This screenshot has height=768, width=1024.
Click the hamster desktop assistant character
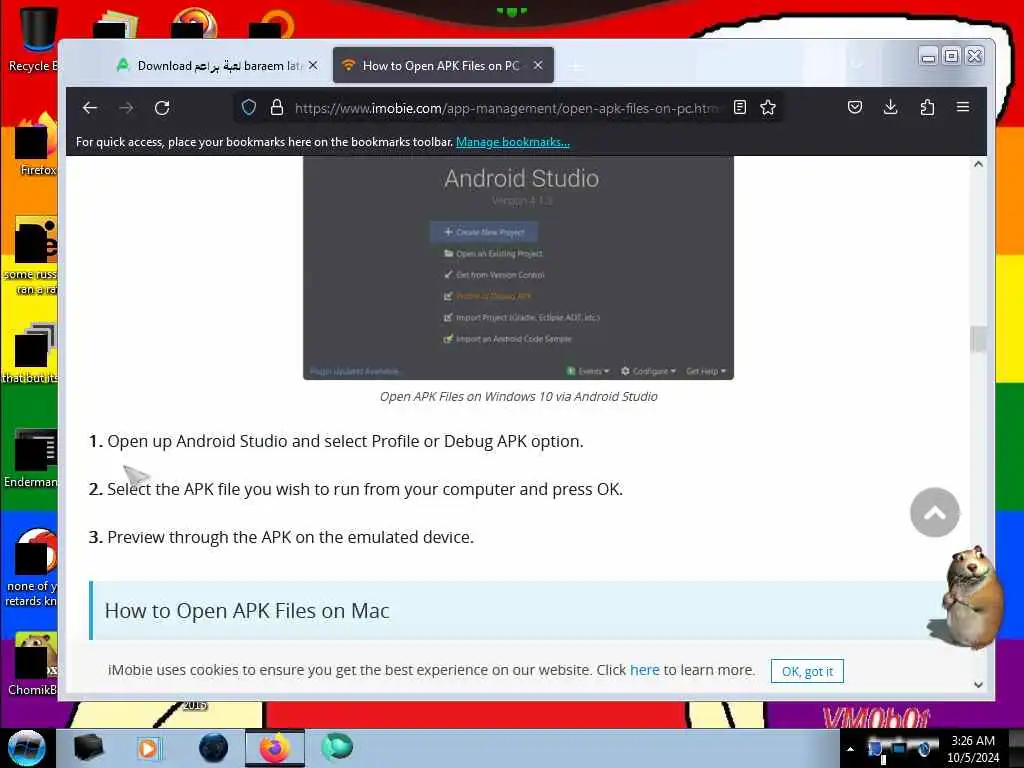pyautogui.click(x=970, y=598)
